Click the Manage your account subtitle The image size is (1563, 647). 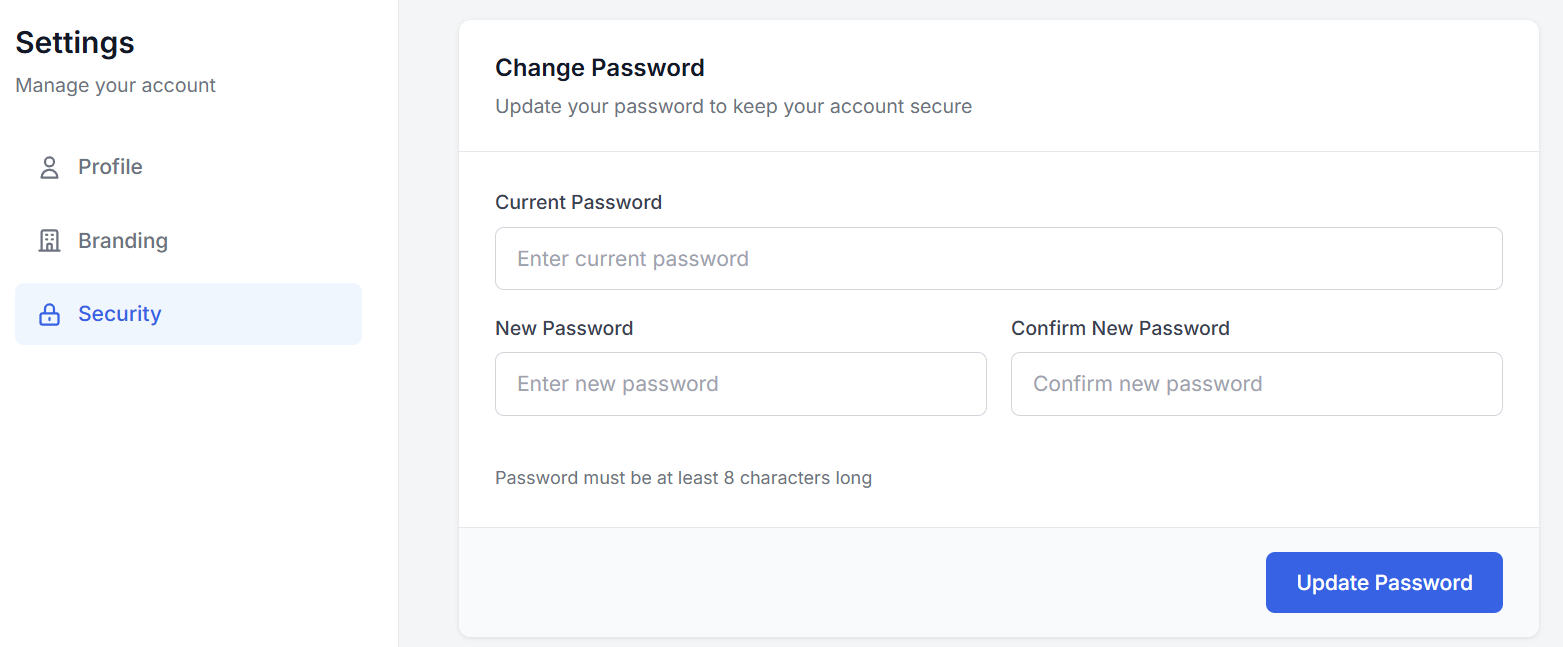tap(116, 86)
